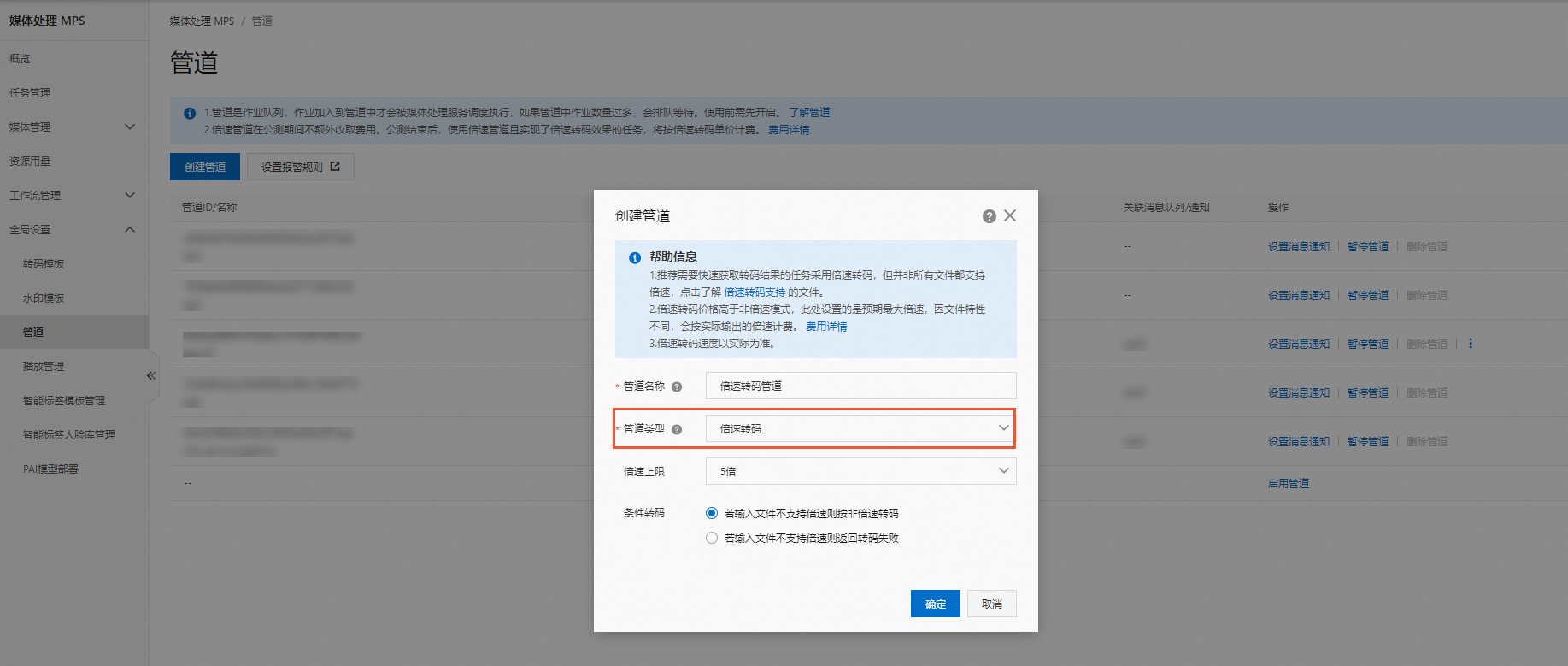Click help icon next to 管道类型

(677, 429)
